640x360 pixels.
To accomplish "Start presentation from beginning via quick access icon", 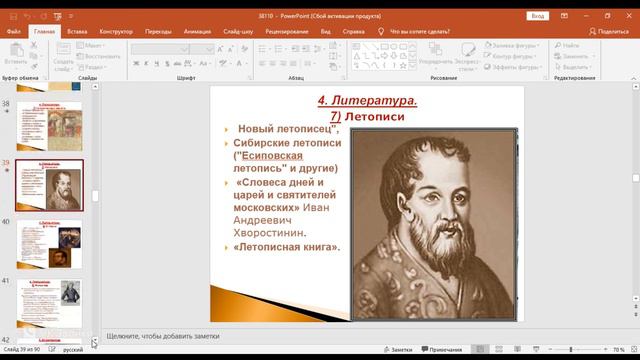I will tap(58, 16).
